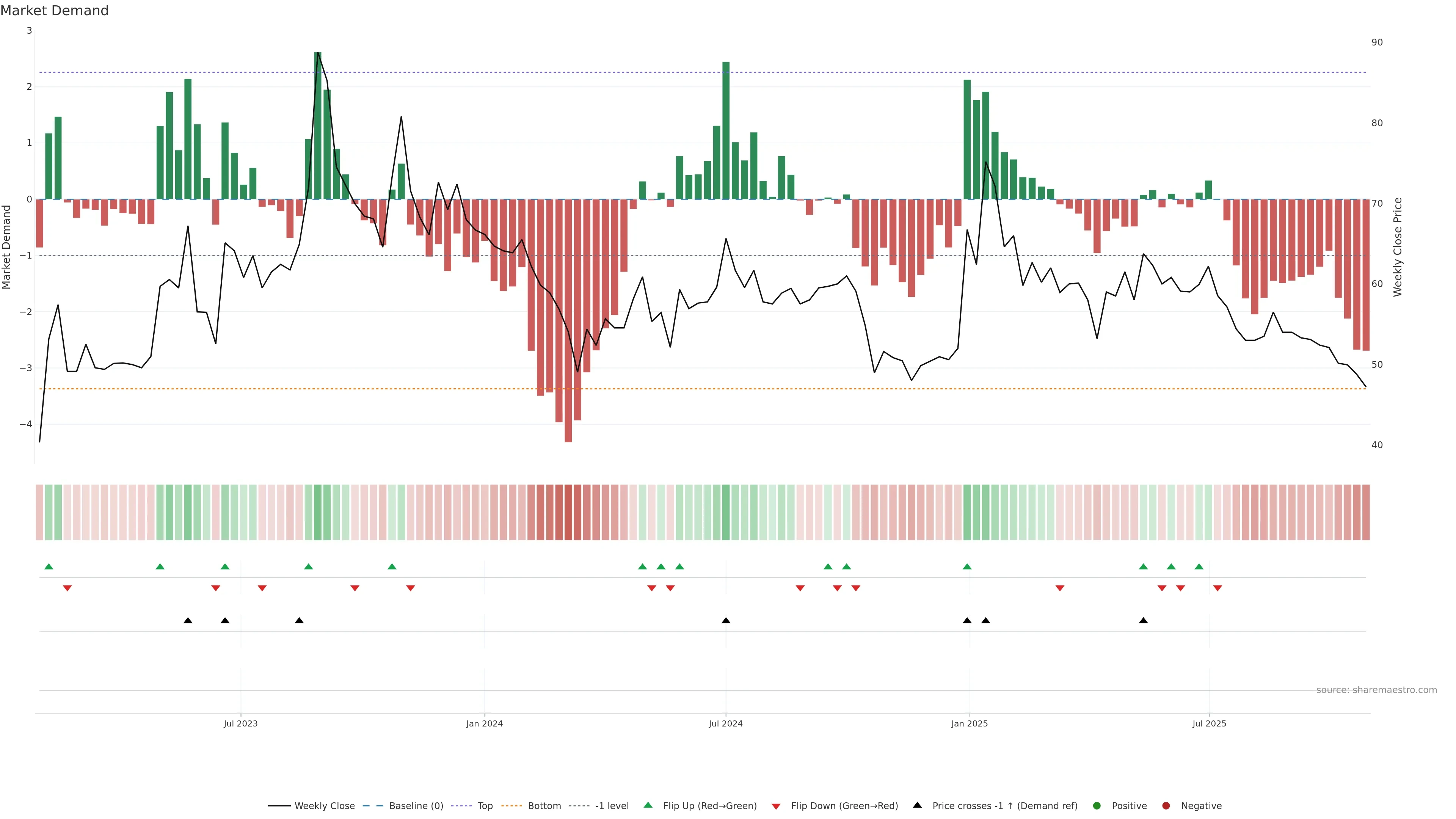Screen dimensions: 1456x819
Task: Click the Weekly Close Price axis title
Action: coord(1397,247)
